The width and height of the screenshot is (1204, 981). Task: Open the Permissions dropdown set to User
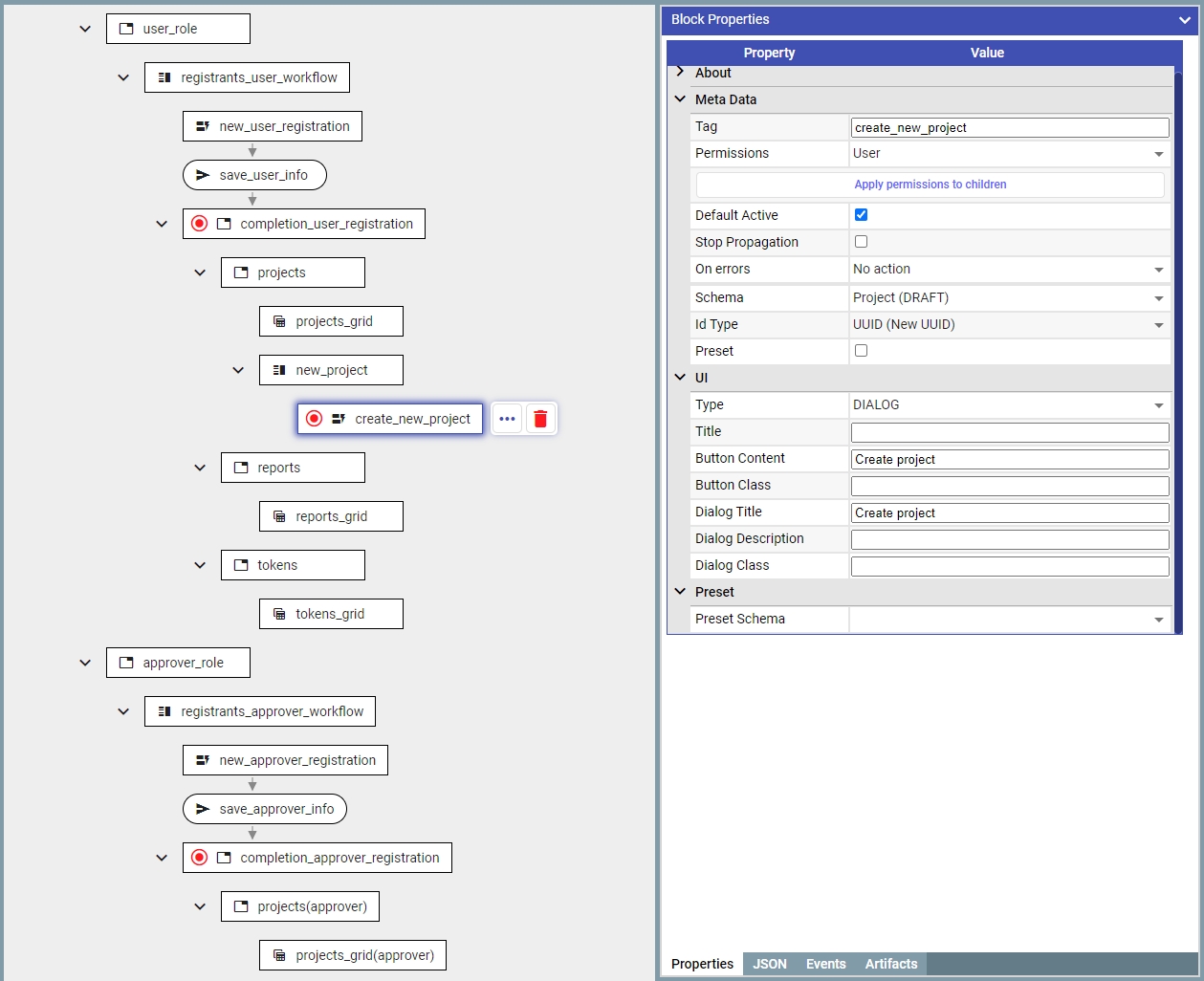pos(1009,153)
